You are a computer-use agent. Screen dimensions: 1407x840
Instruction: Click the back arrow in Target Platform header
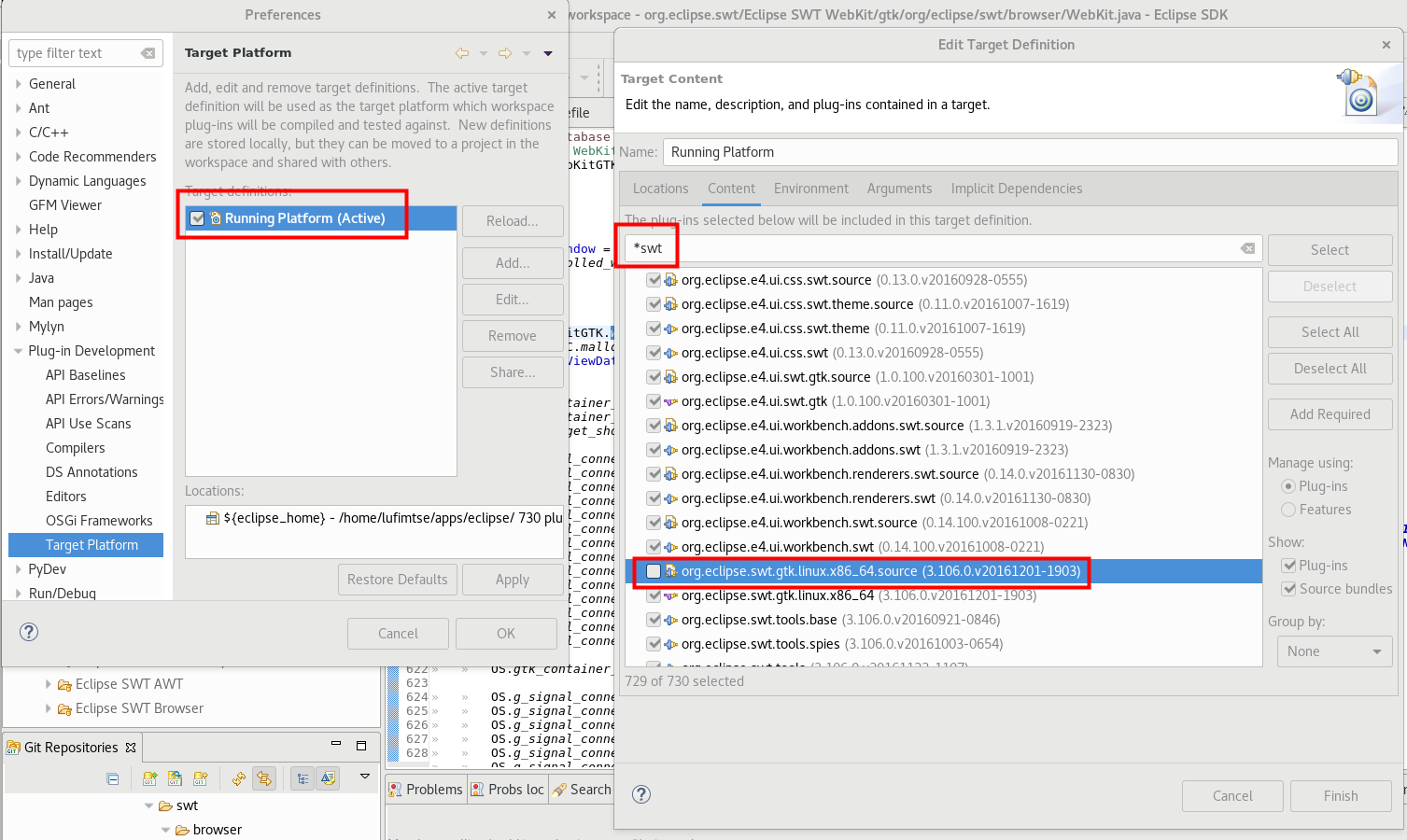[461, 53]
